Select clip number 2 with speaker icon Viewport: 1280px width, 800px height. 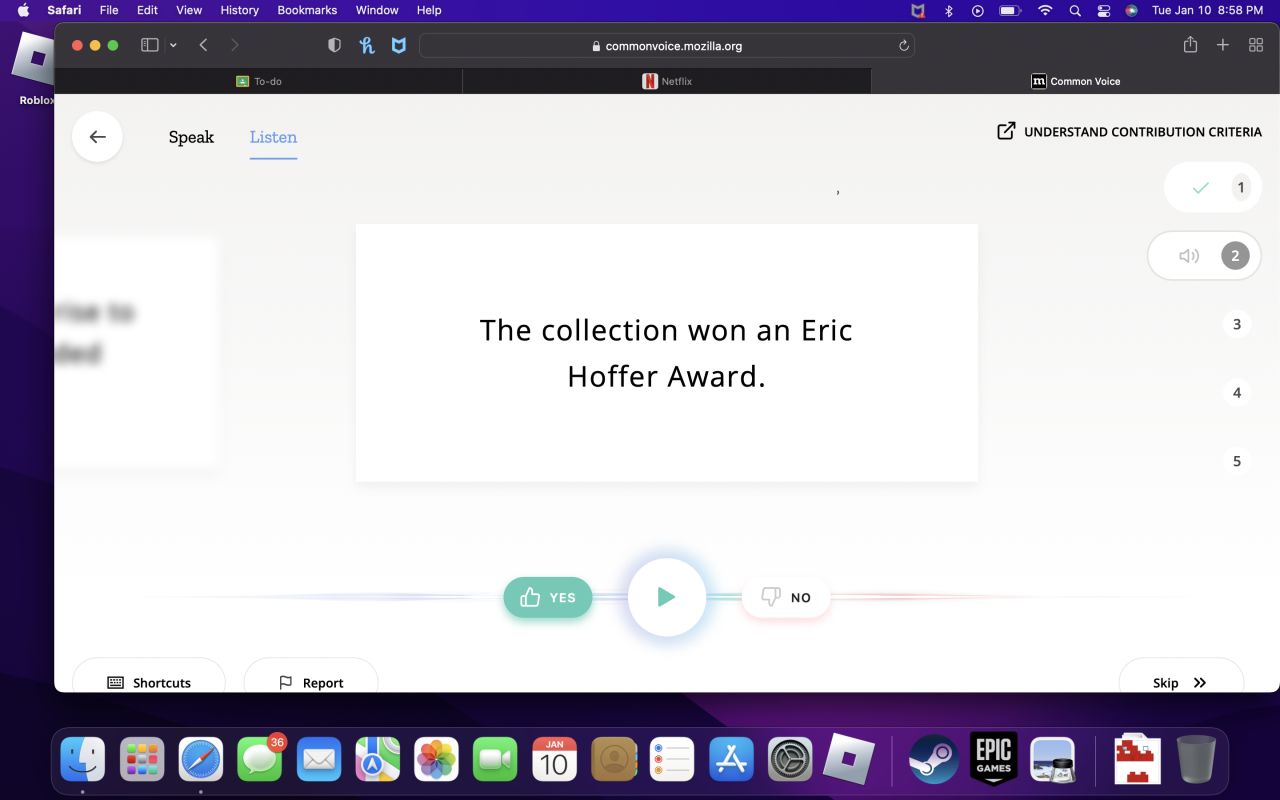click(x=1204, y=256)
